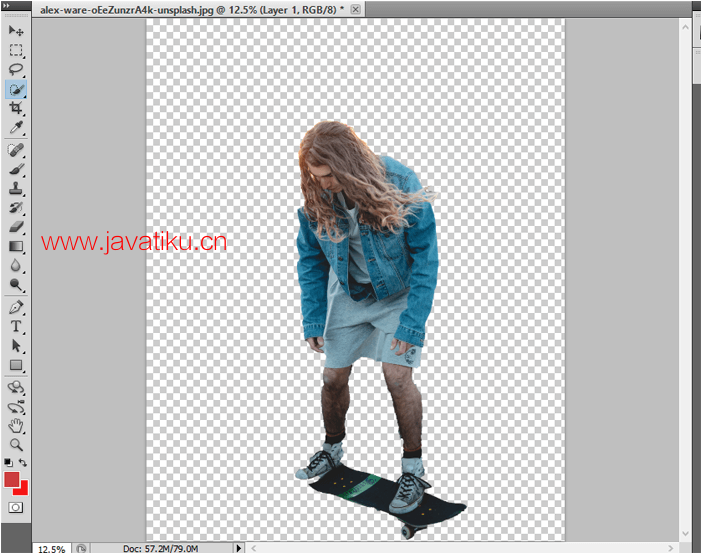Swap foreground and background colors
This screenshot has height=554, width=702.
pos(23,463)
